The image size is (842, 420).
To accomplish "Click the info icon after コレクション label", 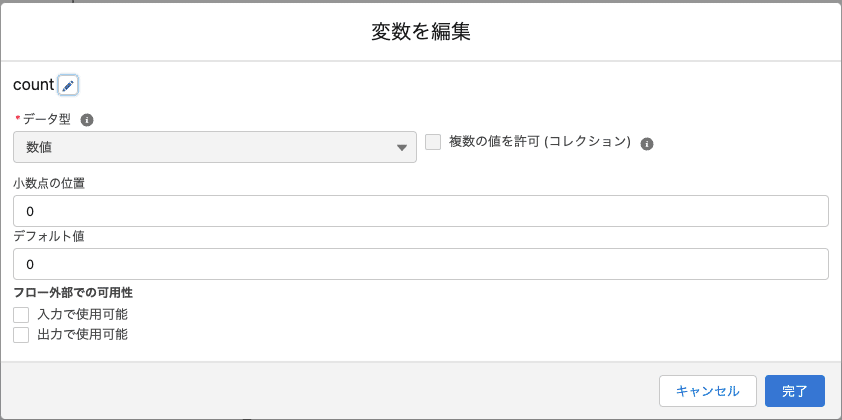I will pos(648,144).
